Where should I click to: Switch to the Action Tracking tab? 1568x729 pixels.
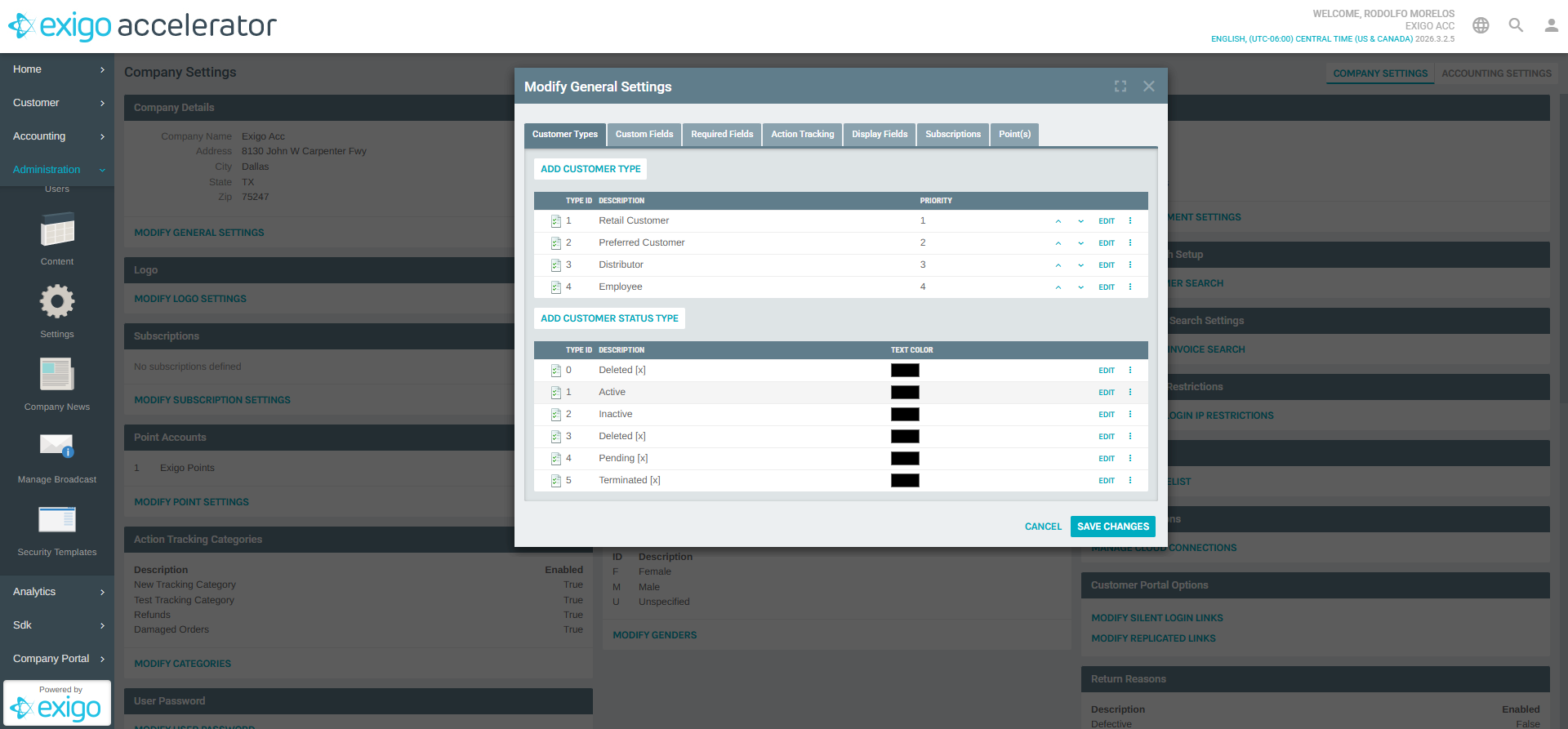803,135
